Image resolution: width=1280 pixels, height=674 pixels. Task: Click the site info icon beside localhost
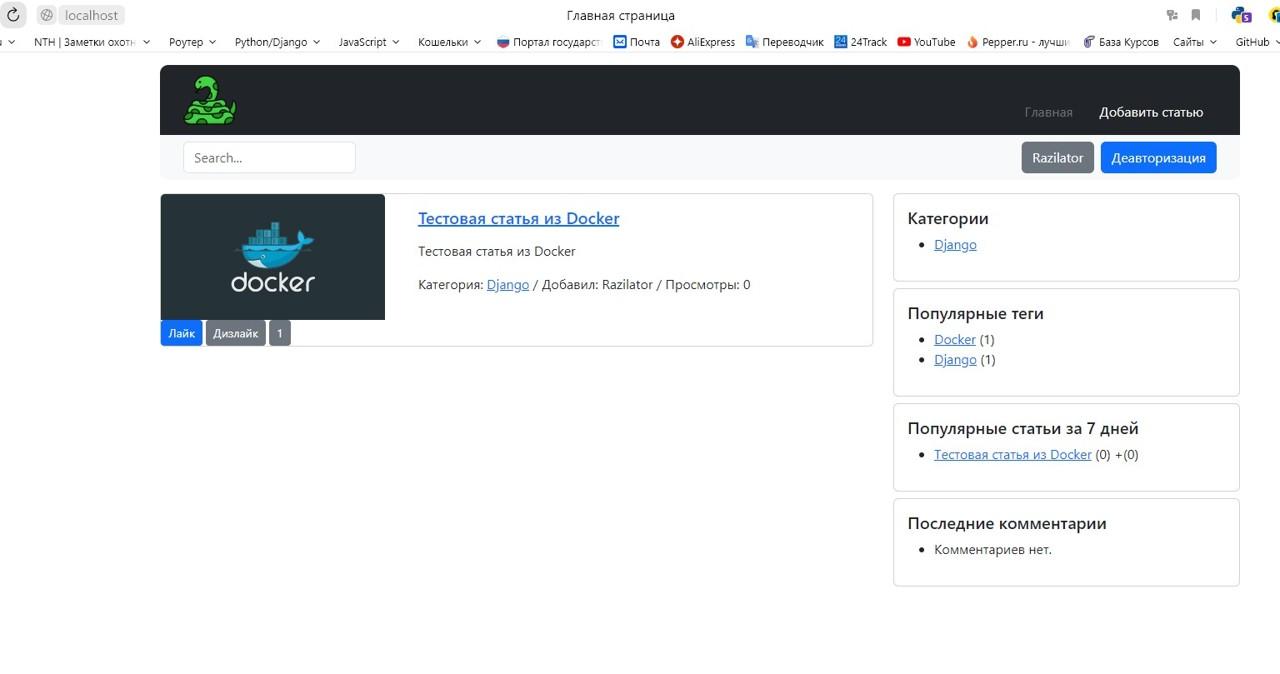(x=46, y=15)
